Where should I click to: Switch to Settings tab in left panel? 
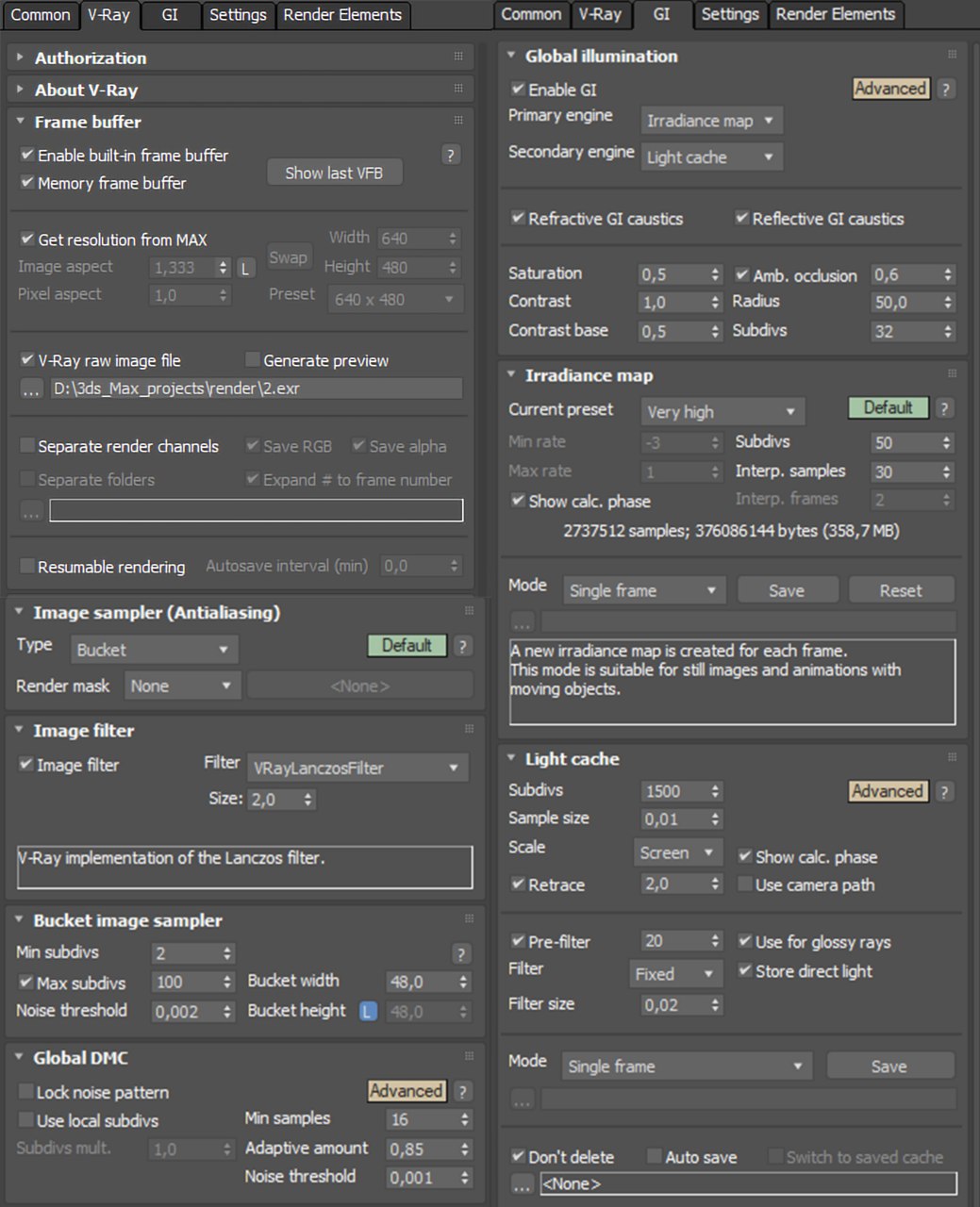pyautogui.click(x=238, y=15)
